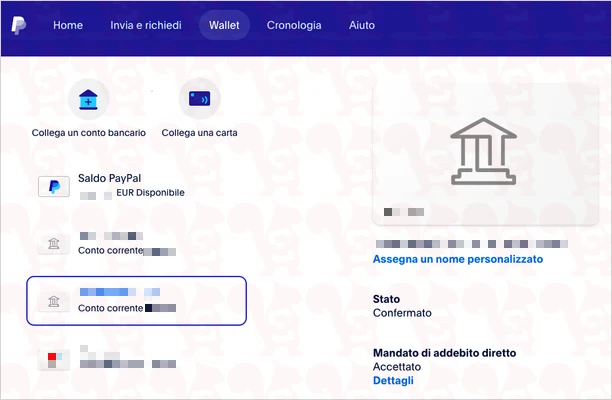Viewport: 612px width, 400px height.
Task: Click Assegna un nome personalizzato link
Action: (x=458, y=259)
